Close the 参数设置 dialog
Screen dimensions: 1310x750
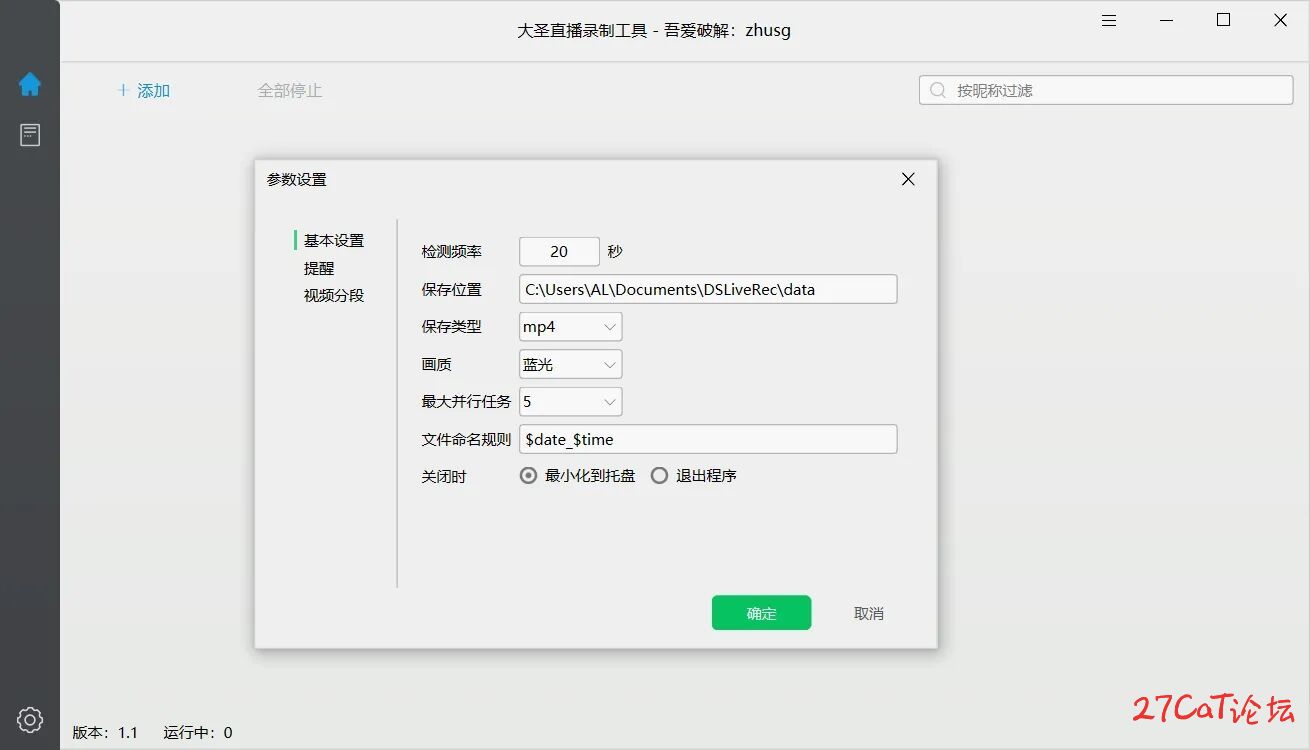[x=908, y=179]
